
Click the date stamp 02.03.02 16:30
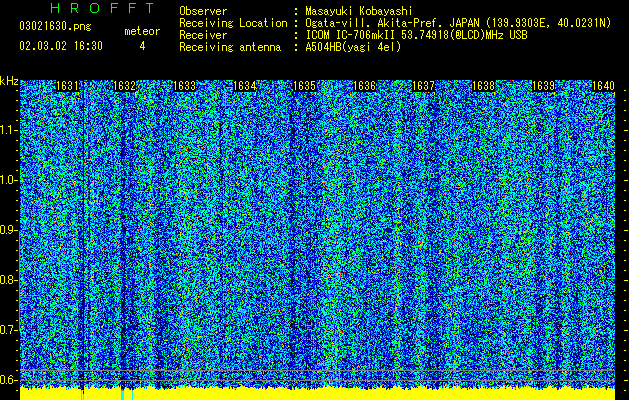click(61, 46)
